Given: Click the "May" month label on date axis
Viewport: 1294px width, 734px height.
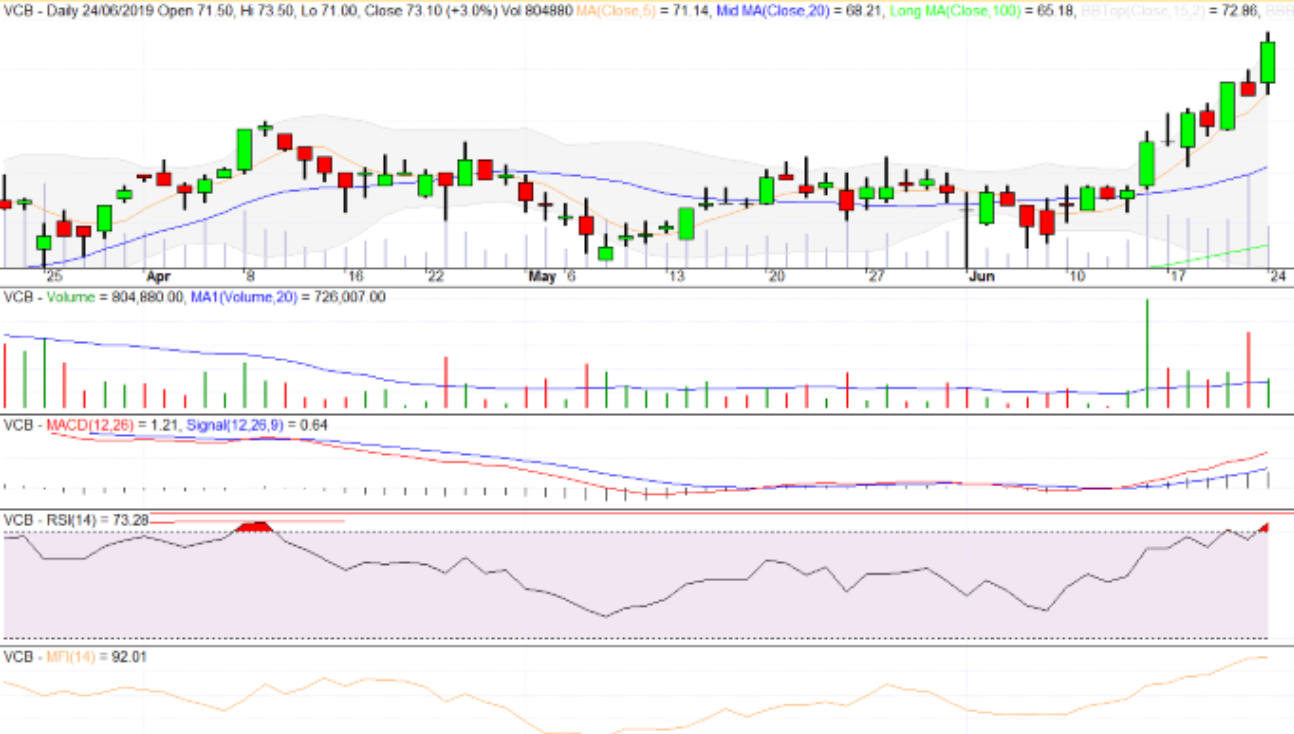Looking at the screenshot, I should coord(540,276).
